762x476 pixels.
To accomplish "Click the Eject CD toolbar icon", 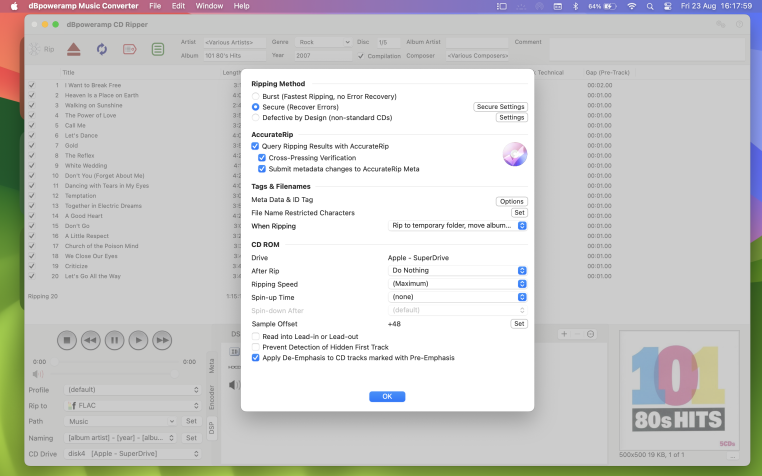I will 74,48.
